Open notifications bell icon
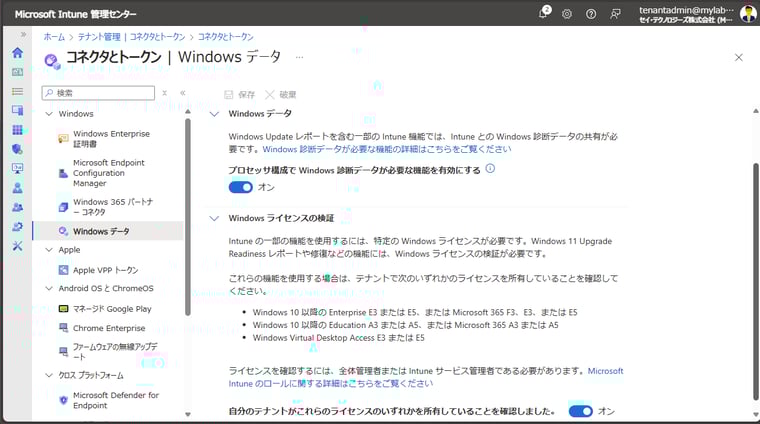The width and height of the screenshot is (760, 424). point(544,13)
